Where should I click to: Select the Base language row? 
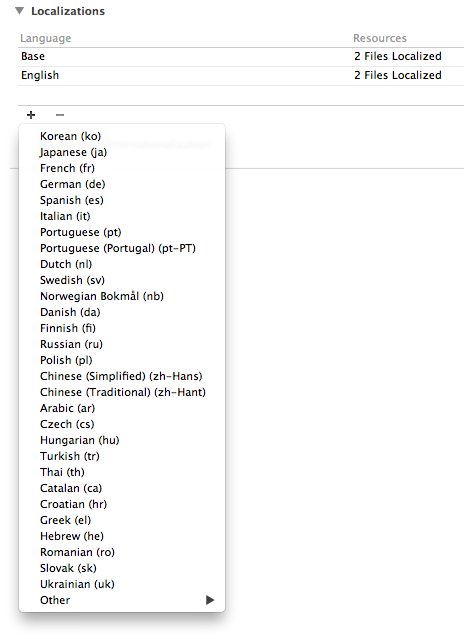[x=241, y=56]
